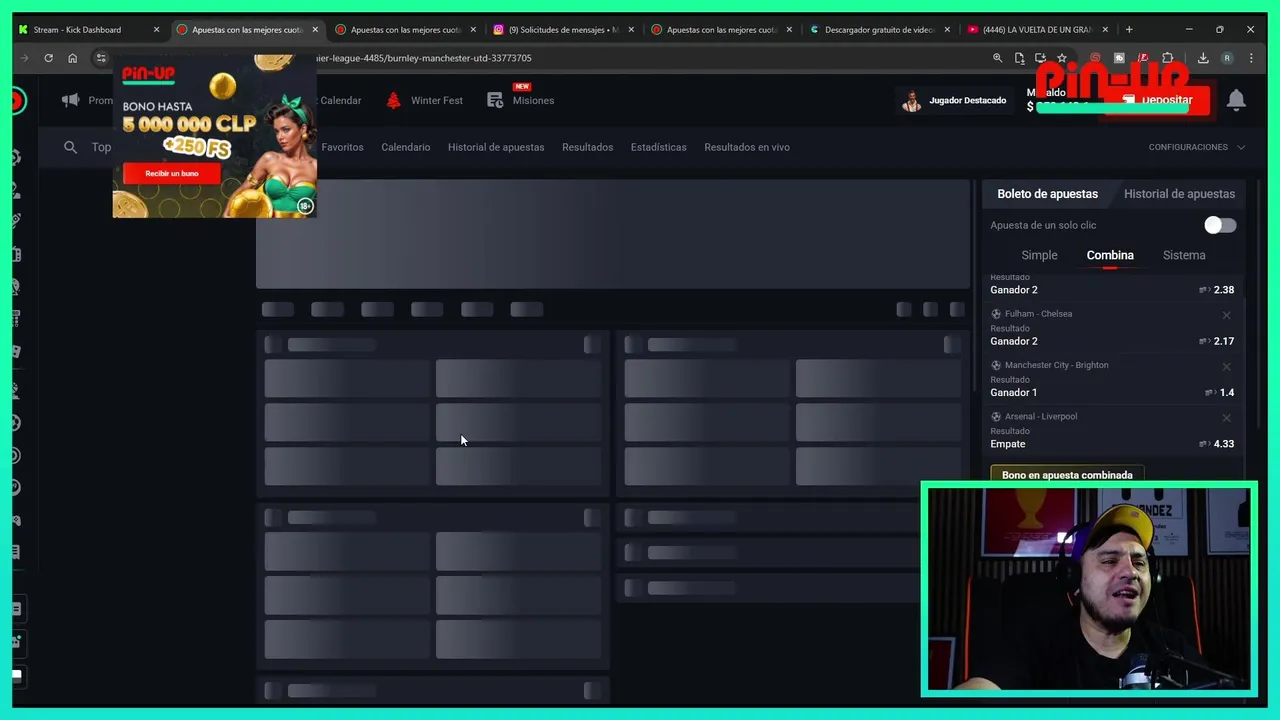Screen dimensions: 1280x720
Task: Remove the Fulham - Chelsea bet with X
Action: [1226, 315]
